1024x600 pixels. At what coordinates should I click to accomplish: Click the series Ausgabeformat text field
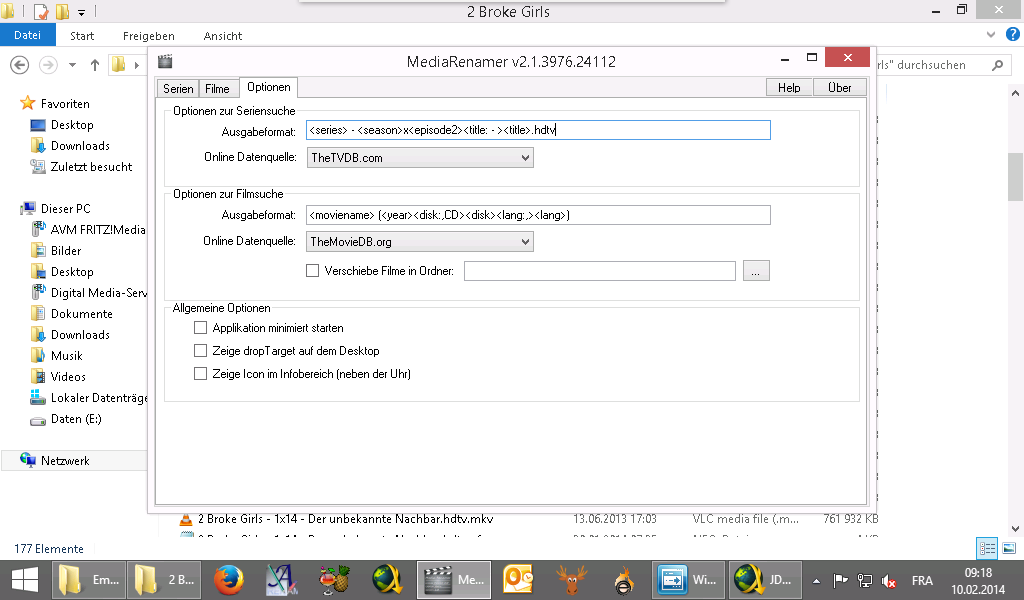538,130
